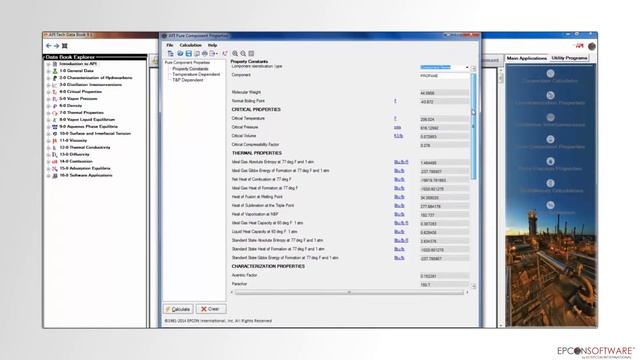This screenshot has height=360, width=640.
Task: Click the zoom in magnifier icon
Action: coord(235,53)
